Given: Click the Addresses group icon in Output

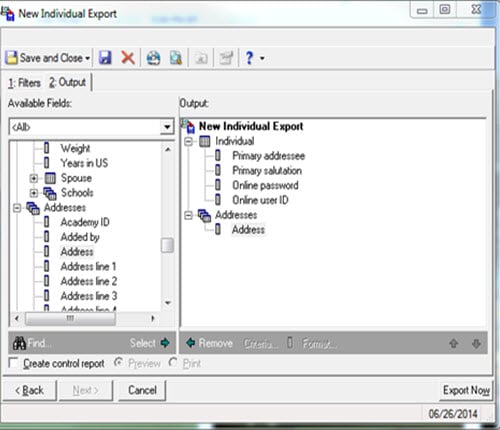Looking at the screenshot, I should pos(205,216).
